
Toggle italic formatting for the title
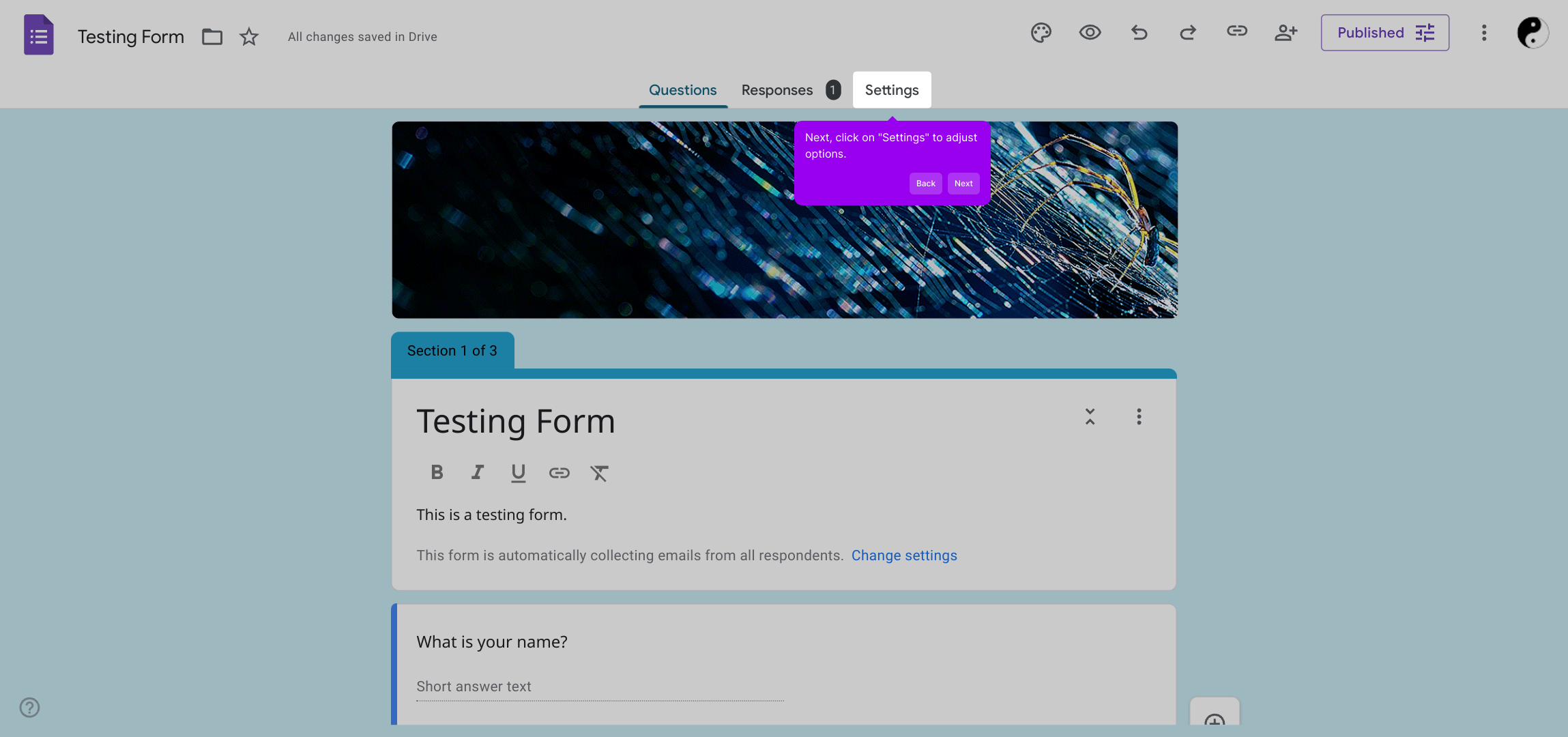pyautogui.click(x=478, y=472)
